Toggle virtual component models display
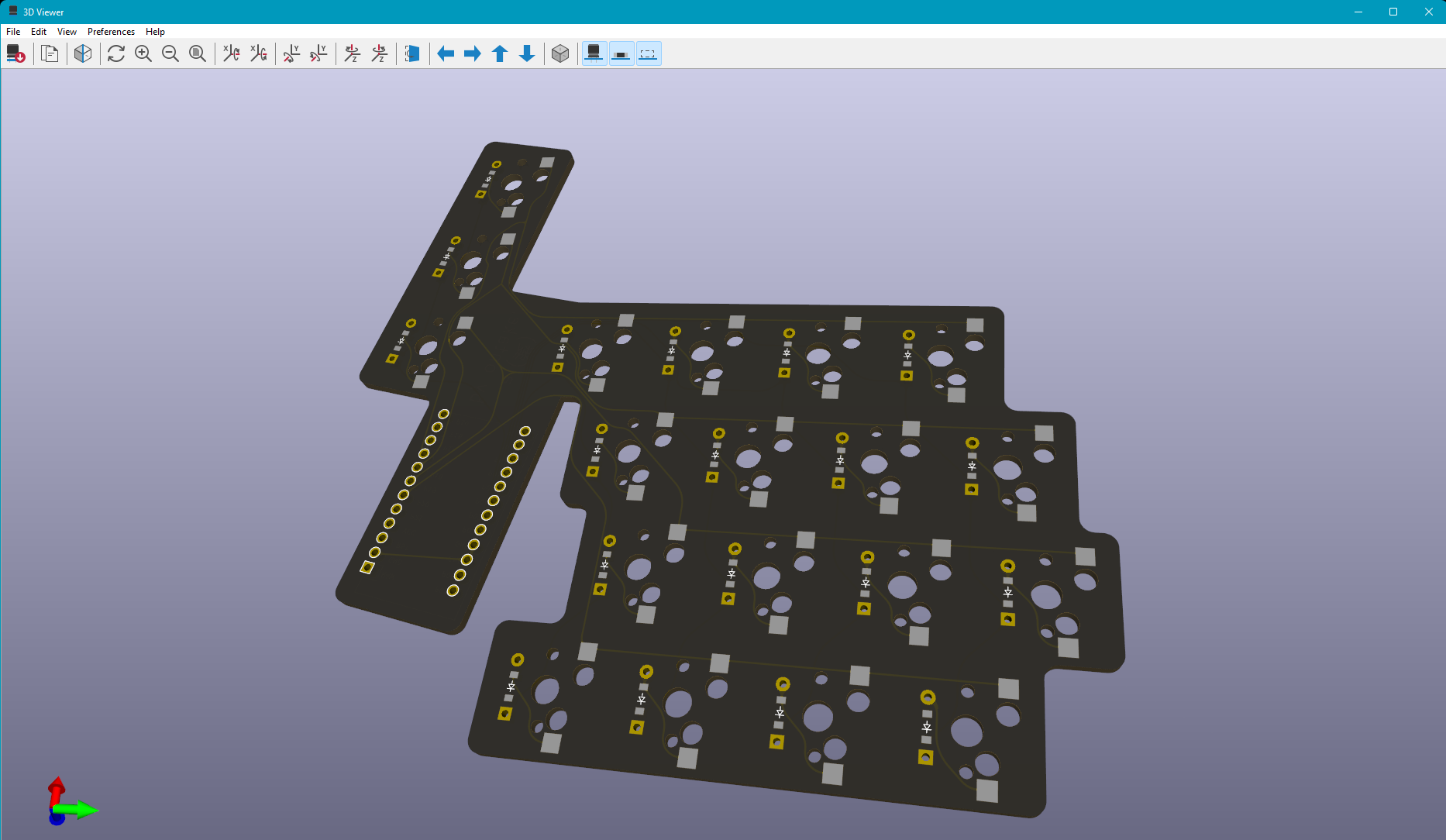The width and height of the screenshot is (1446, 840). 649,53
